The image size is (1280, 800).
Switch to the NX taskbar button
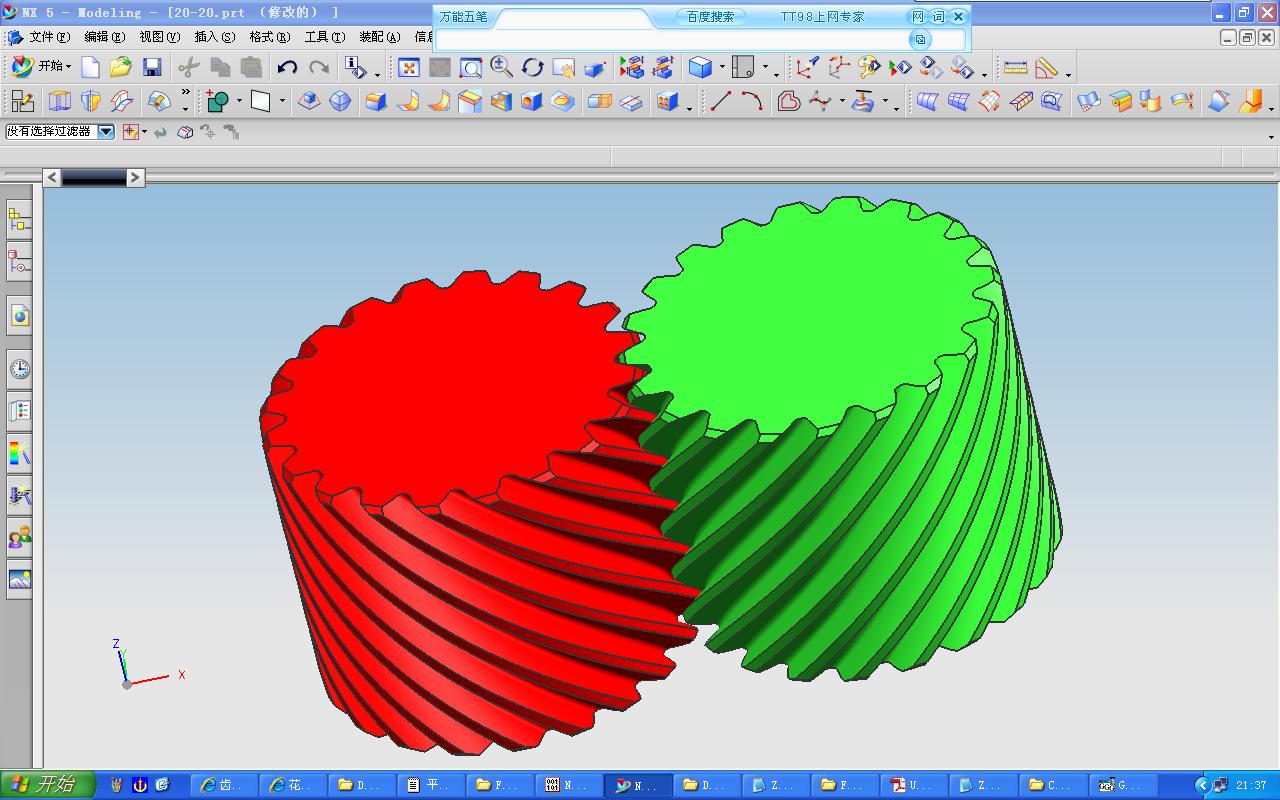coord(637,785)
